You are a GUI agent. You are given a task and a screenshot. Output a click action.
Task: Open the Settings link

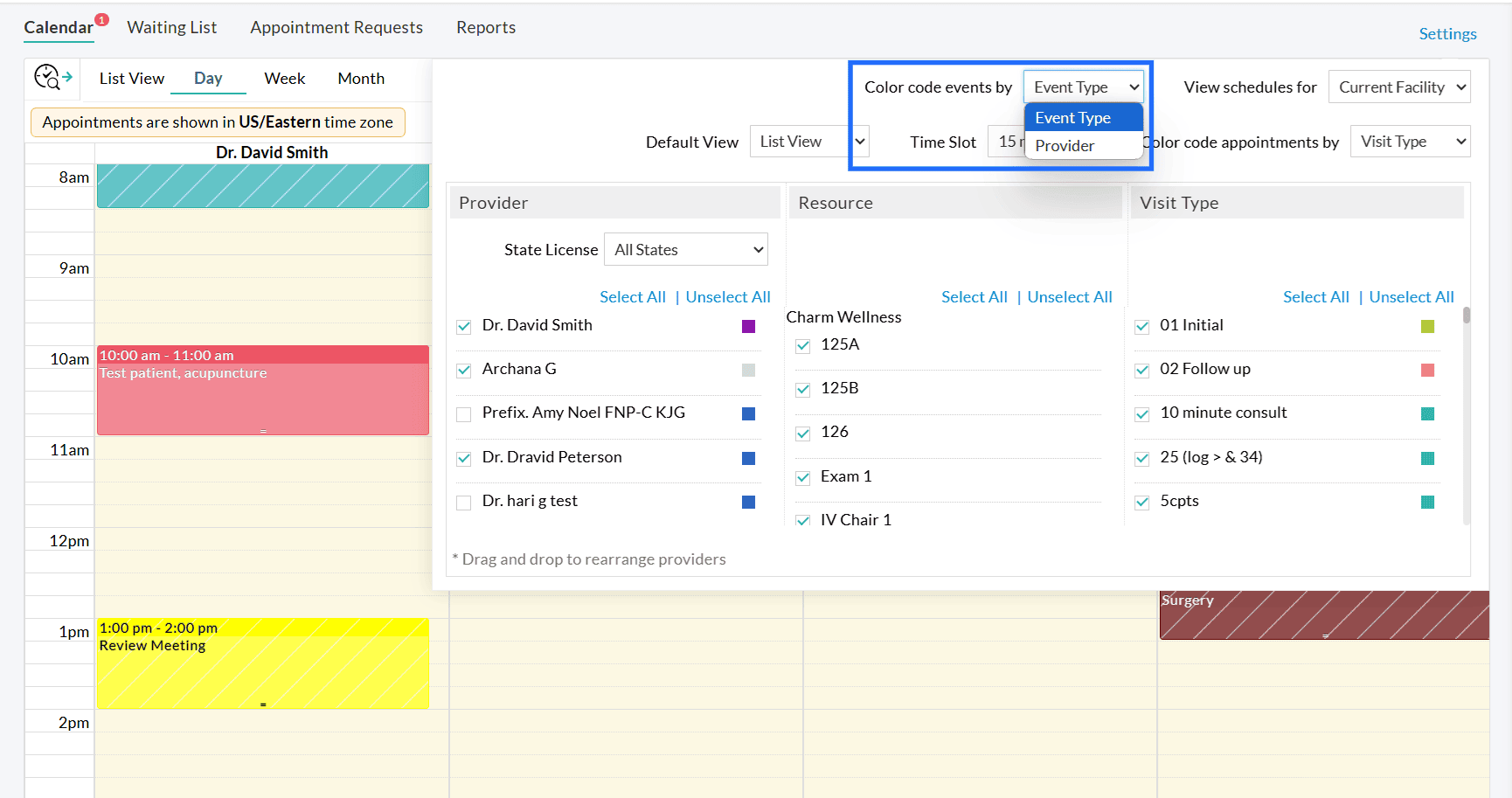[x=1447, y=34]
